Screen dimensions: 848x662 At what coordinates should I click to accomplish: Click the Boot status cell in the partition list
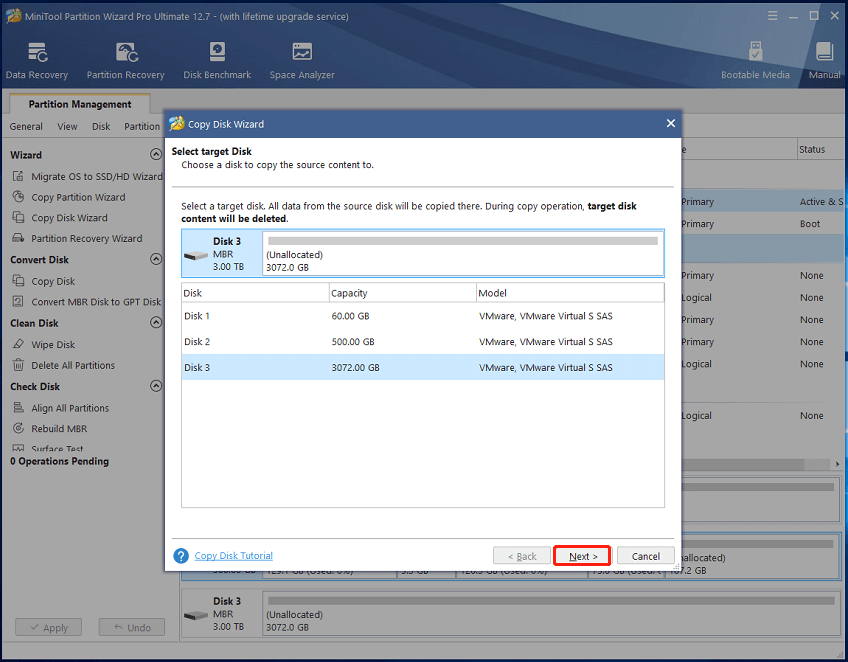[x=810, y=223]
